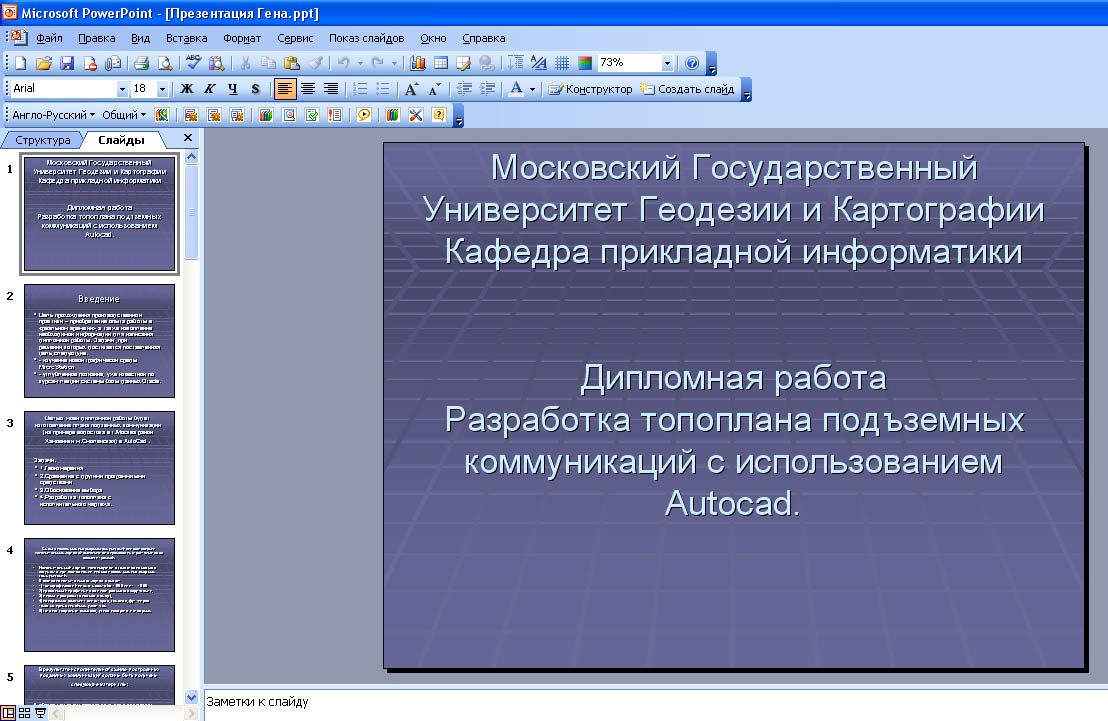1108x721 pixels.
Task: Toggle Italic (К) formatting
Action: click(x=209, y=89)
